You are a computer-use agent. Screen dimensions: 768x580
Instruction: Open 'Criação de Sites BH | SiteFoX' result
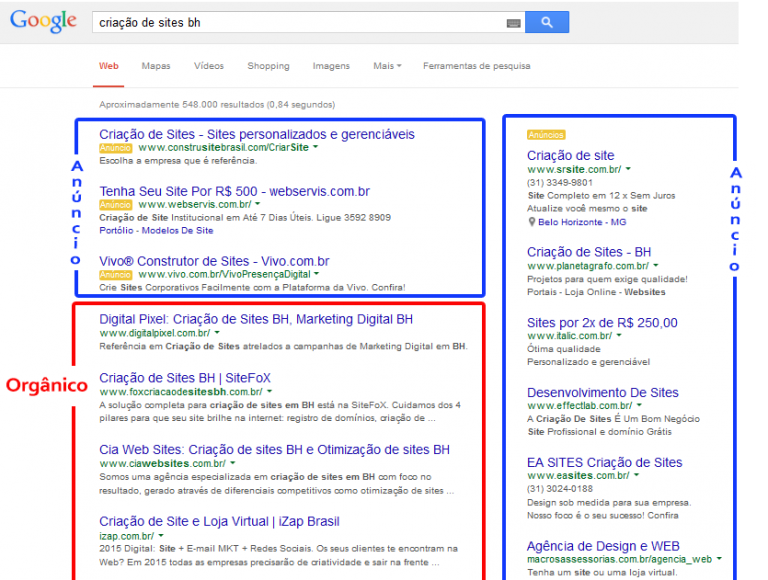(x=185, y=378)
